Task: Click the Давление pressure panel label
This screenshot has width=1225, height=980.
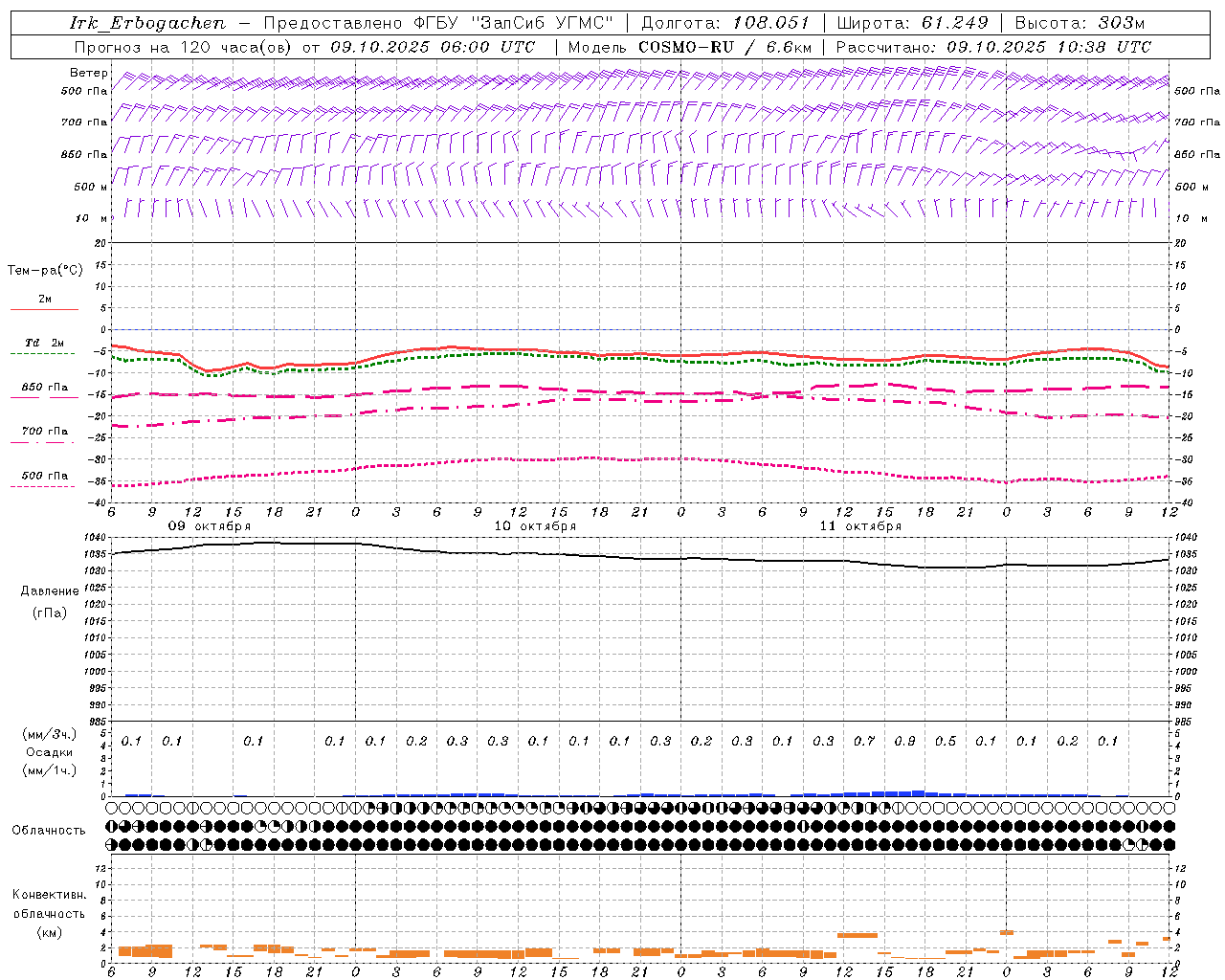Action: click(x=50, y=591)
